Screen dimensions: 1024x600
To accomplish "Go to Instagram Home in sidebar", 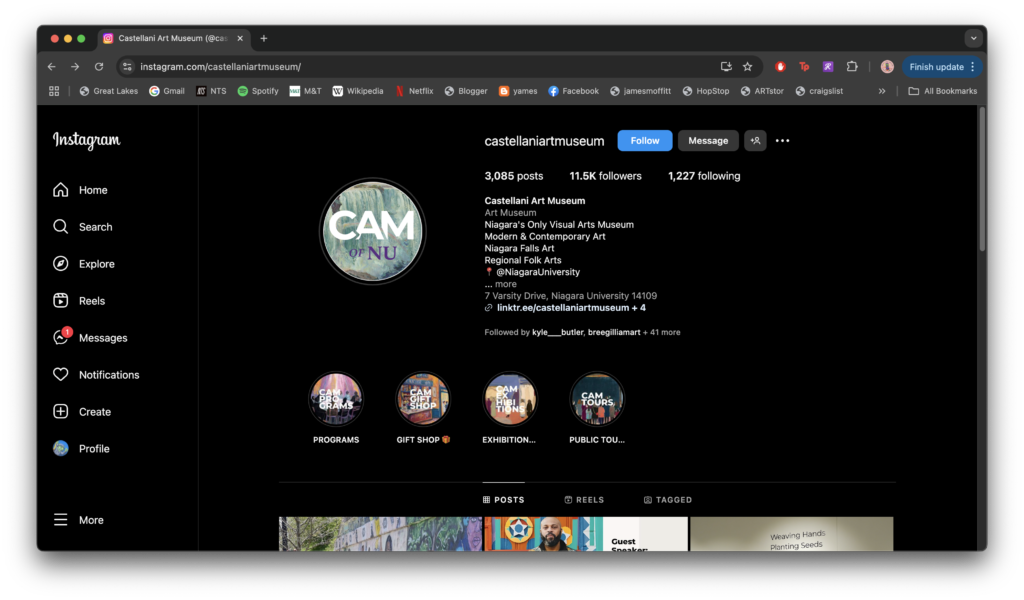I will click(x=80, y=190).
